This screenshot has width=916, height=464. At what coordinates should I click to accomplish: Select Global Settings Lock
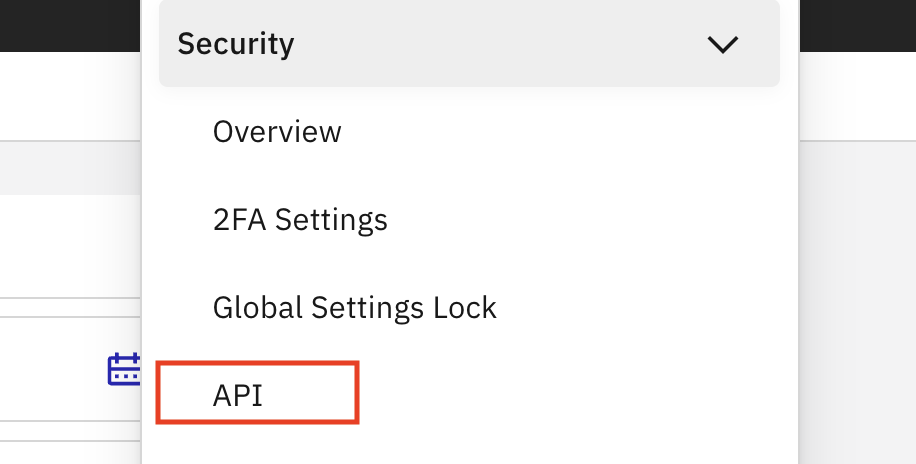tap(355, 307)
